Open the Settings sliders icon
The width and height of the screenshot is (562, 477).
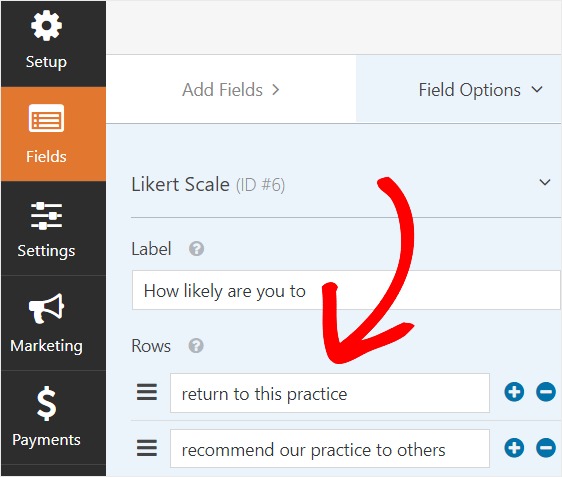(x=46, y=215)
